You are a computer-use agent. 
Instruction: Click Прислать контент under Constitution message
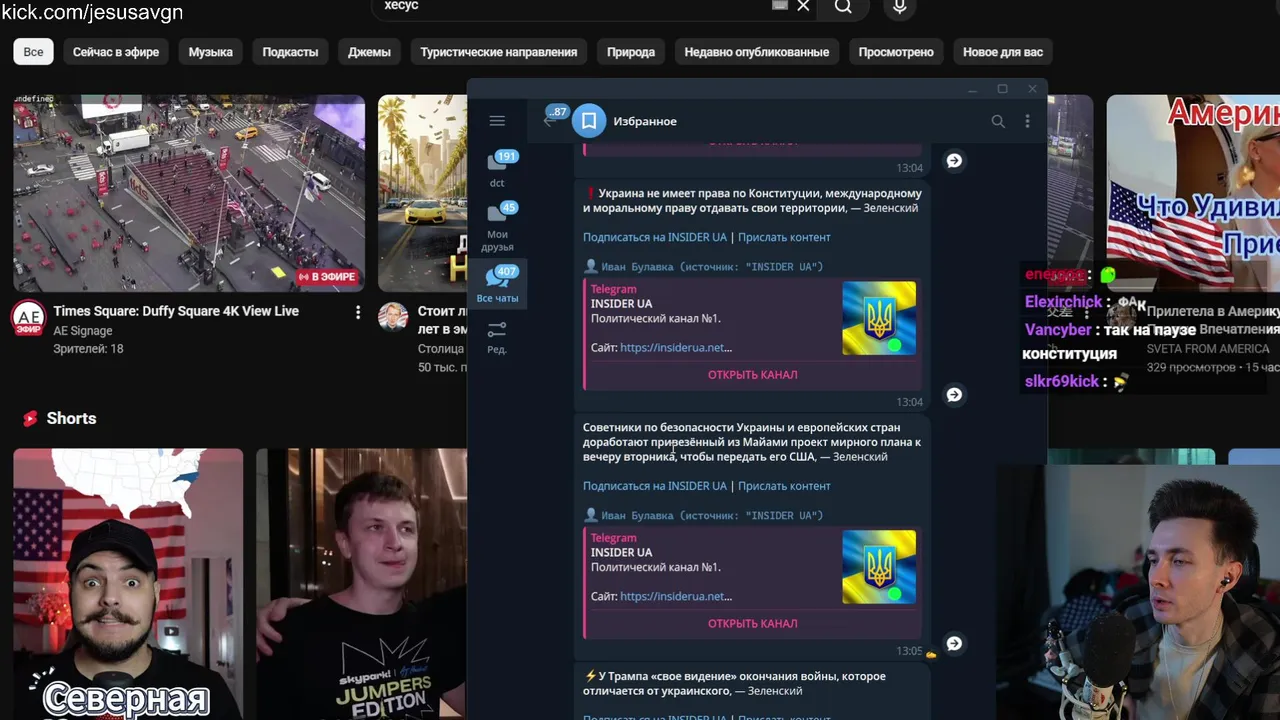coord(784,237)
